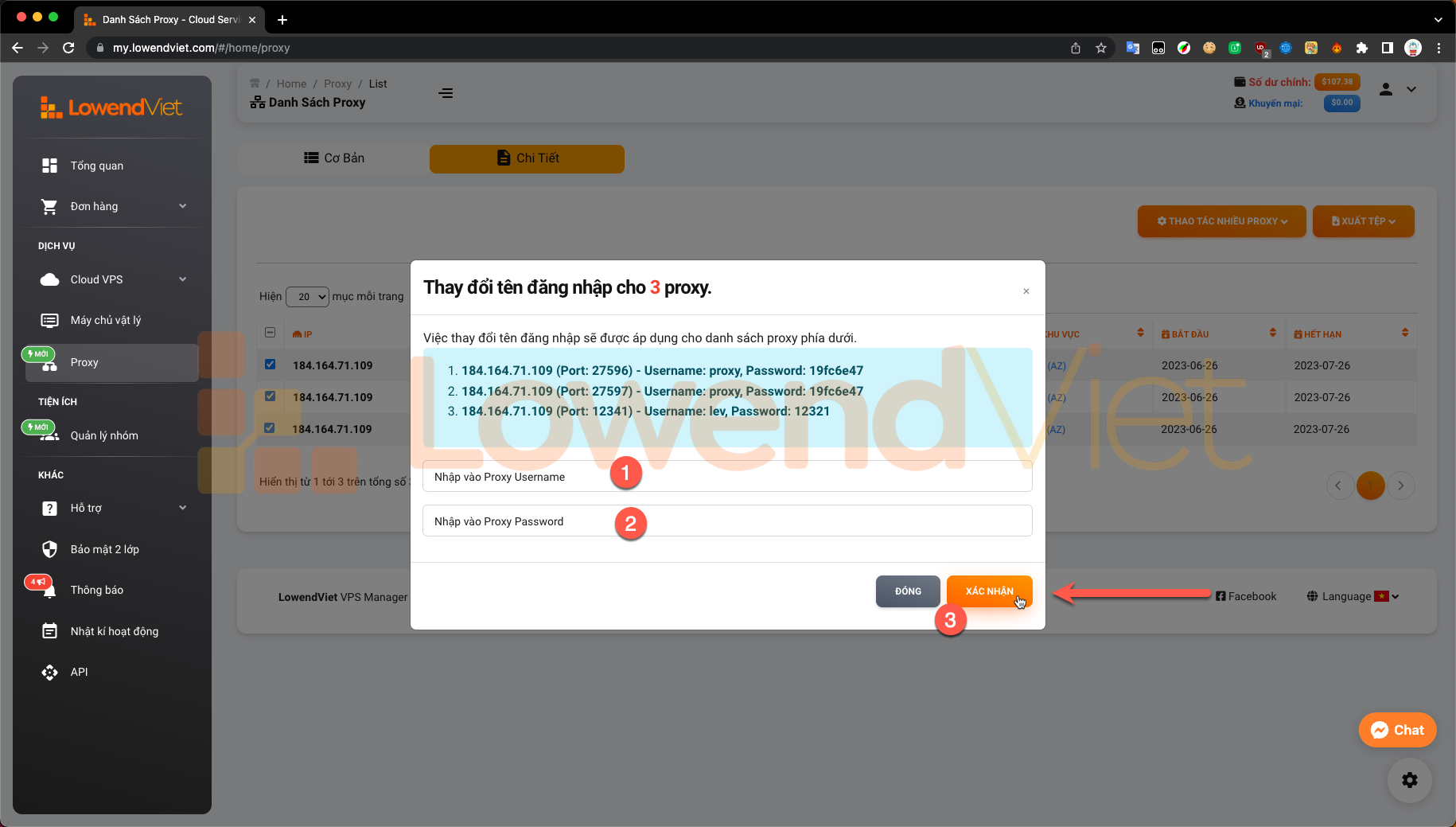Open the API sidebar icon

[x=49, y=672]
